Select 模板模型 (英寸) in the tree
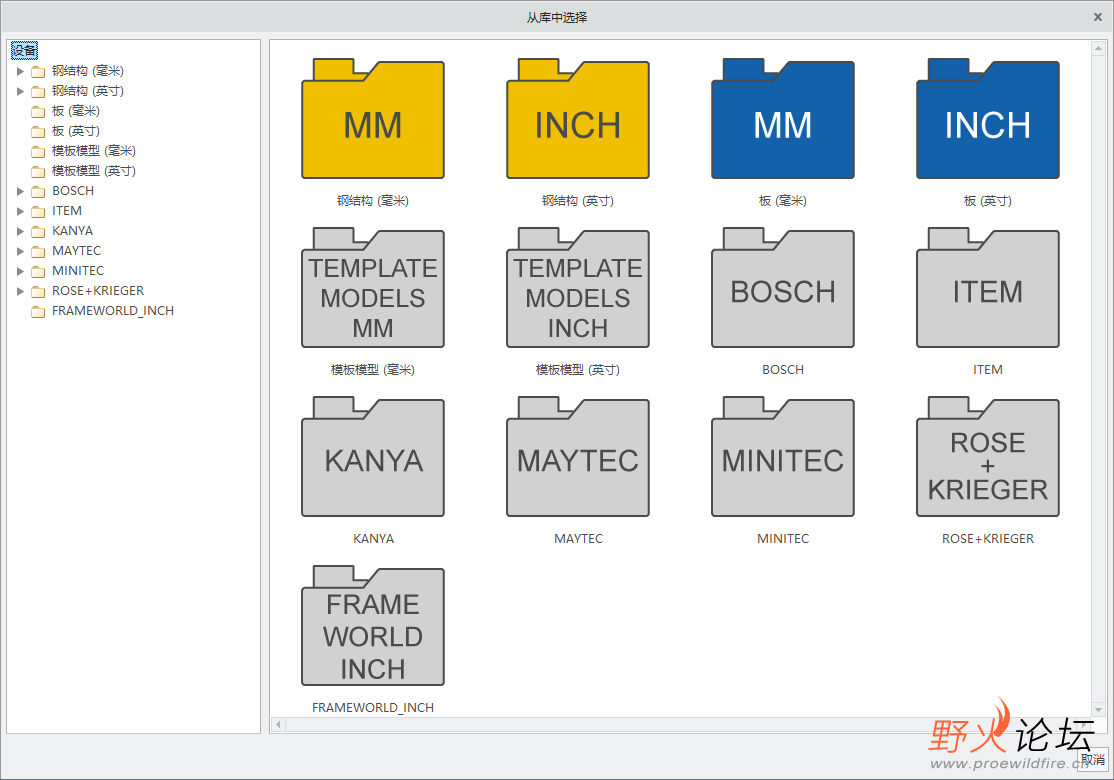This screenshot has height=780, width=1114. (93, 170)
